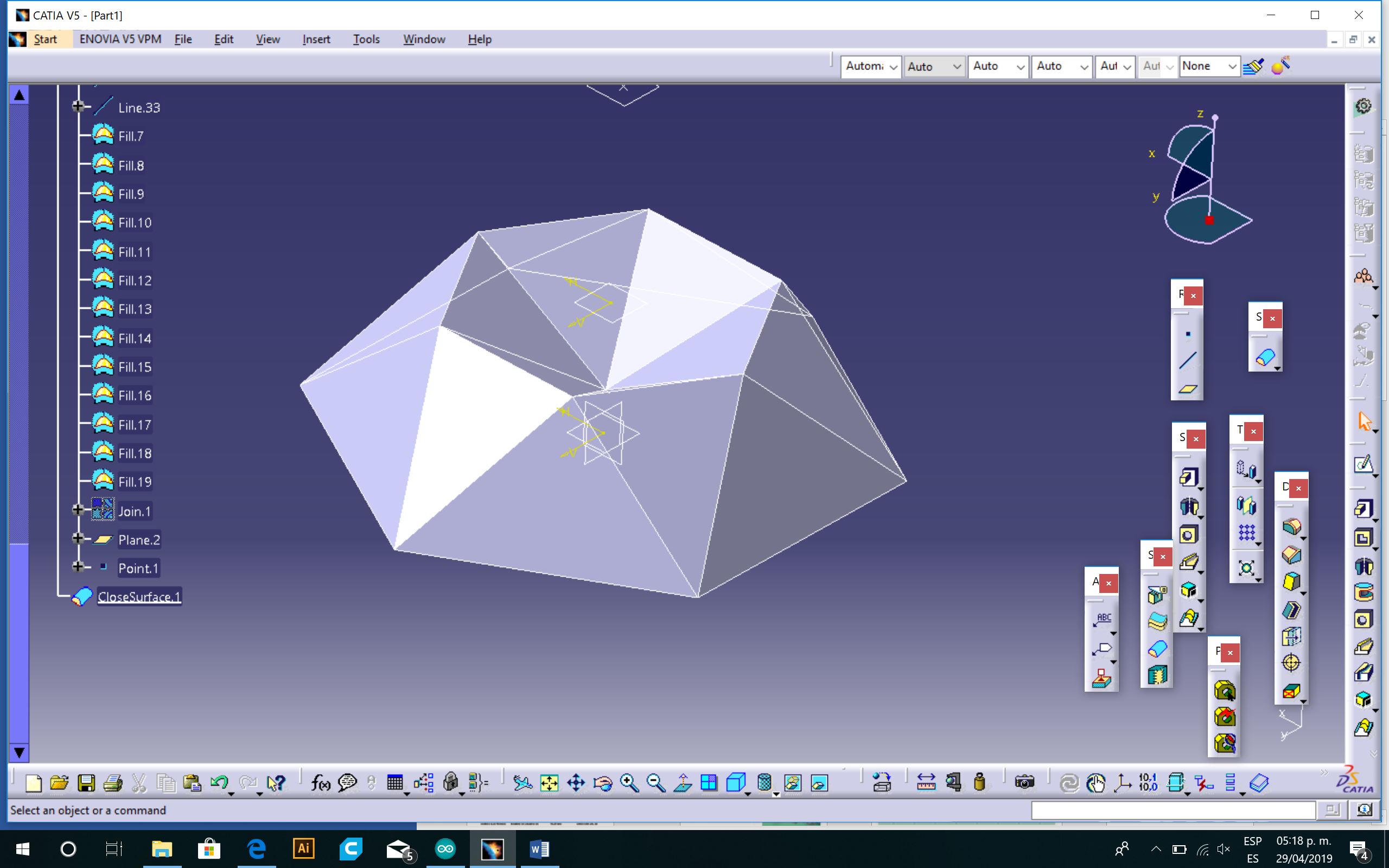
Task: Open the Formula f(x) editor
Action: coord(320,782)
